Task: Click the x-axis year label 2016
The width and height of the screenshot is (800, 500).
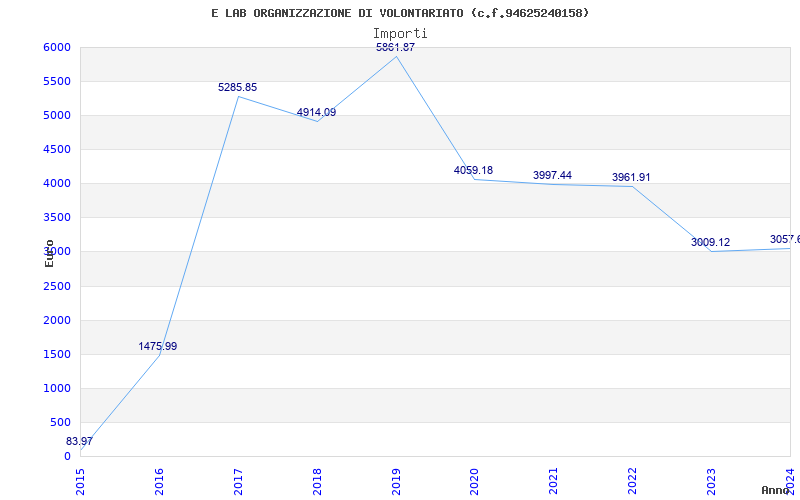Action: click(x=159, y=481)
